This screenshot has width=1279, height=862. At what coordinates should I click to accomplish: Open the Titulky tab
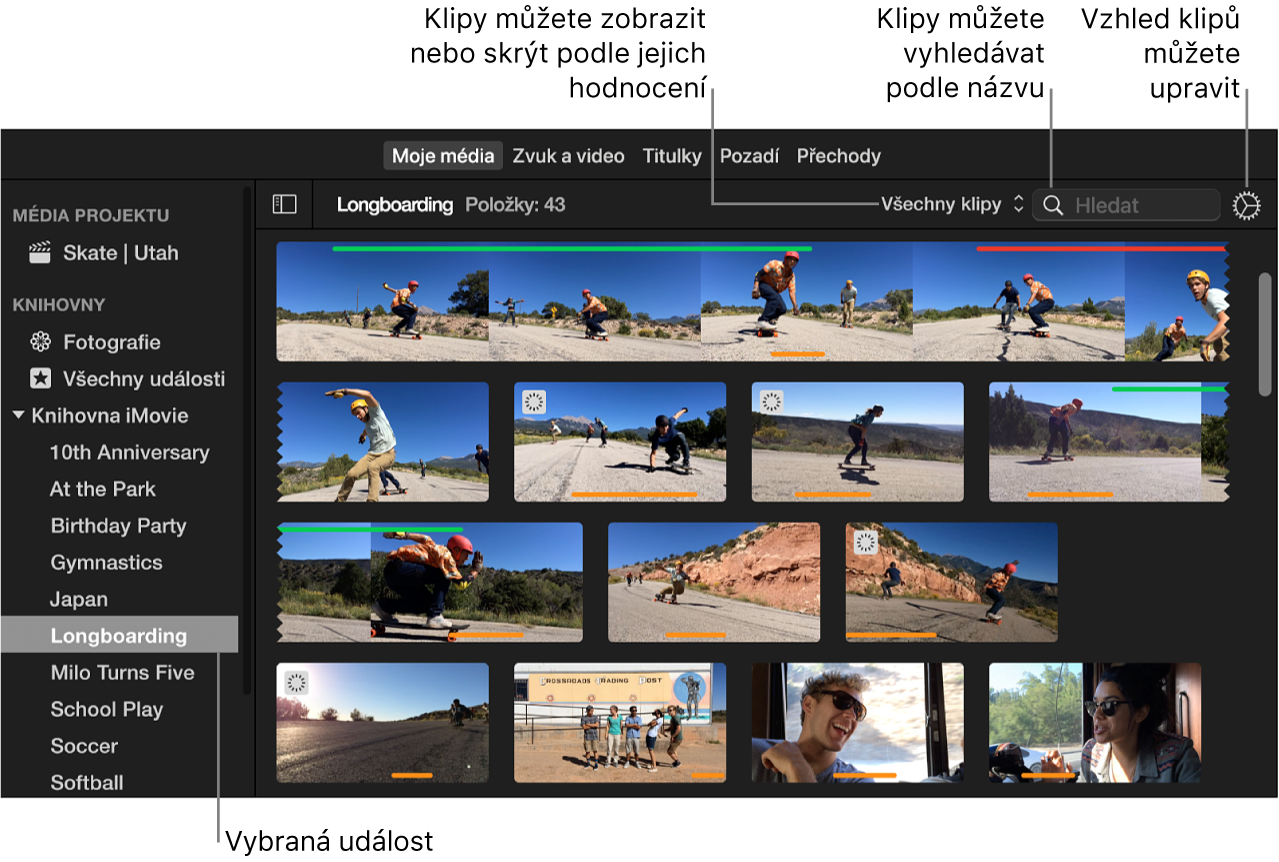(x=672, y=156)
